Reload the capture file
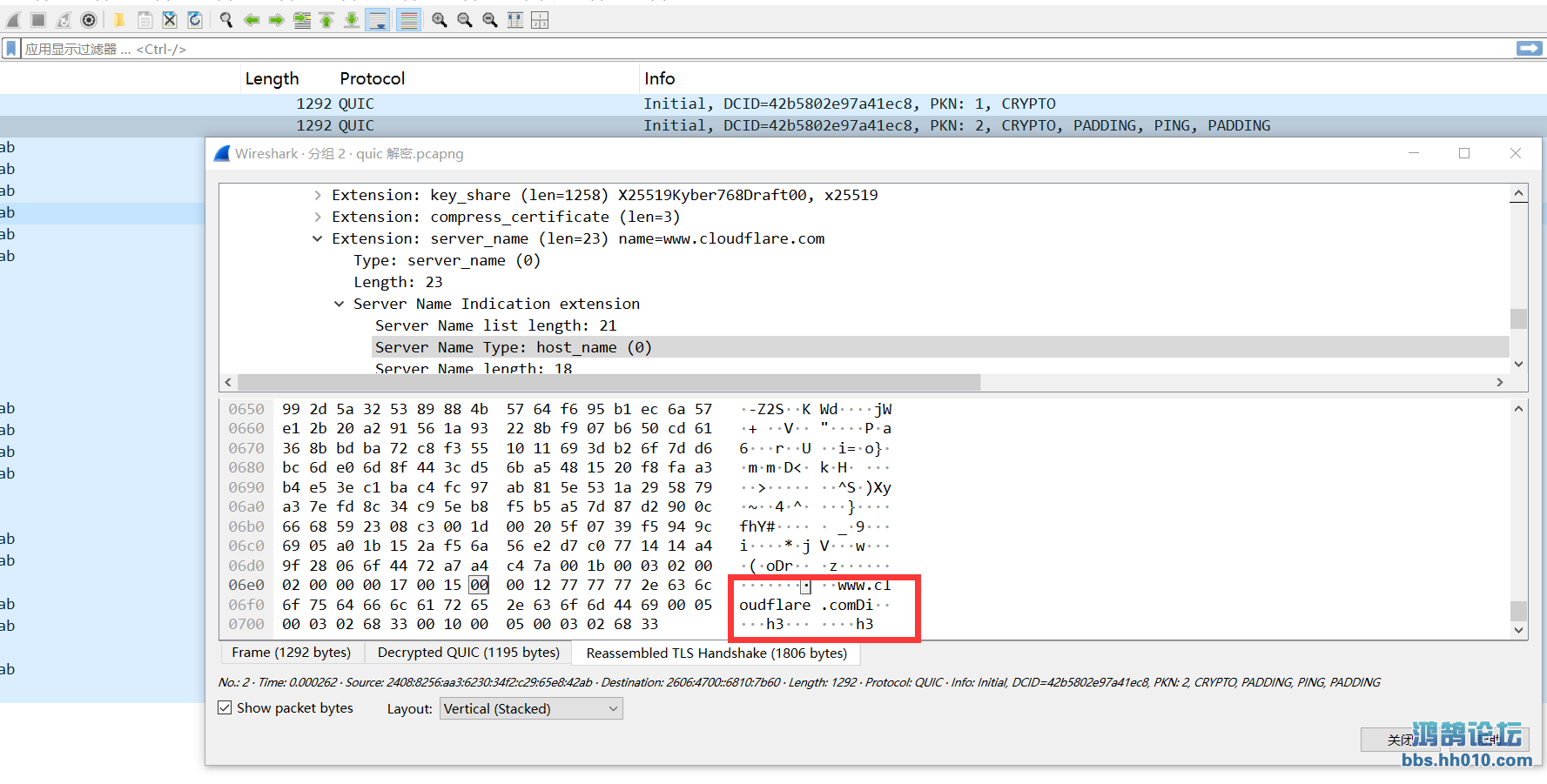The height and width of the screenshot is (784, 1547). coord(195,20)
